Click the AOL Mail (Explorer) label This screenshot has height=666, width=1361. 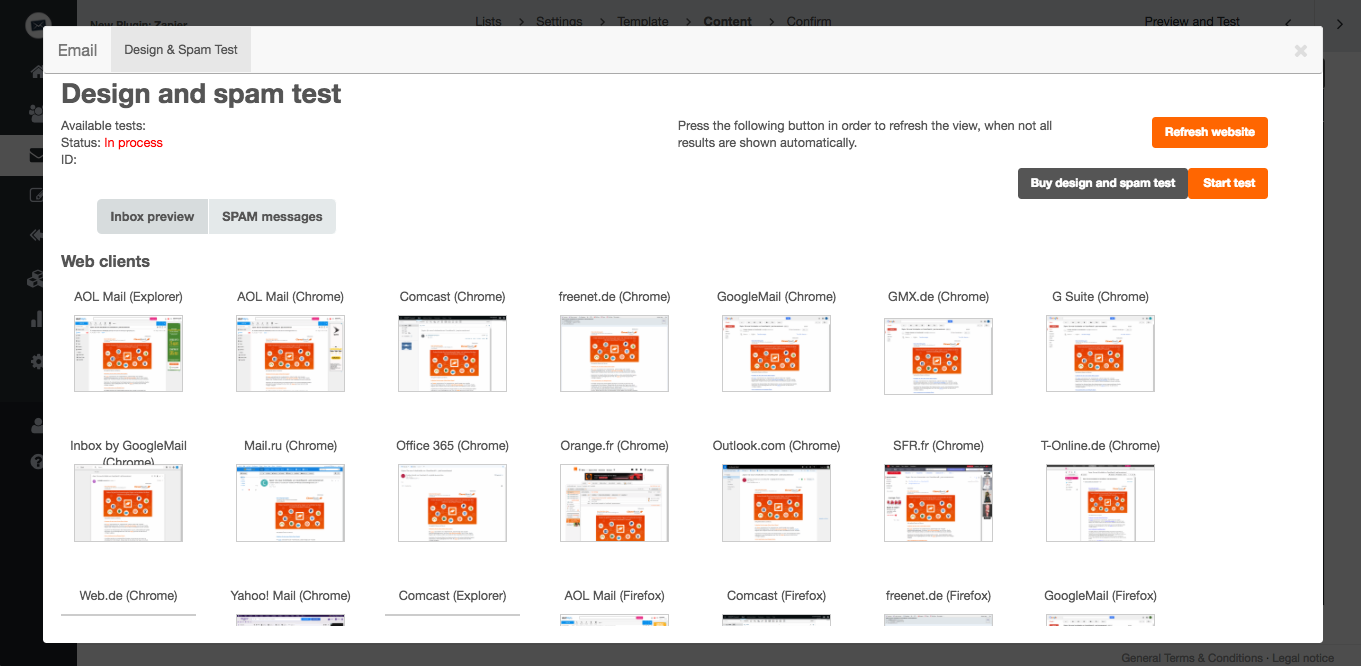128,296
